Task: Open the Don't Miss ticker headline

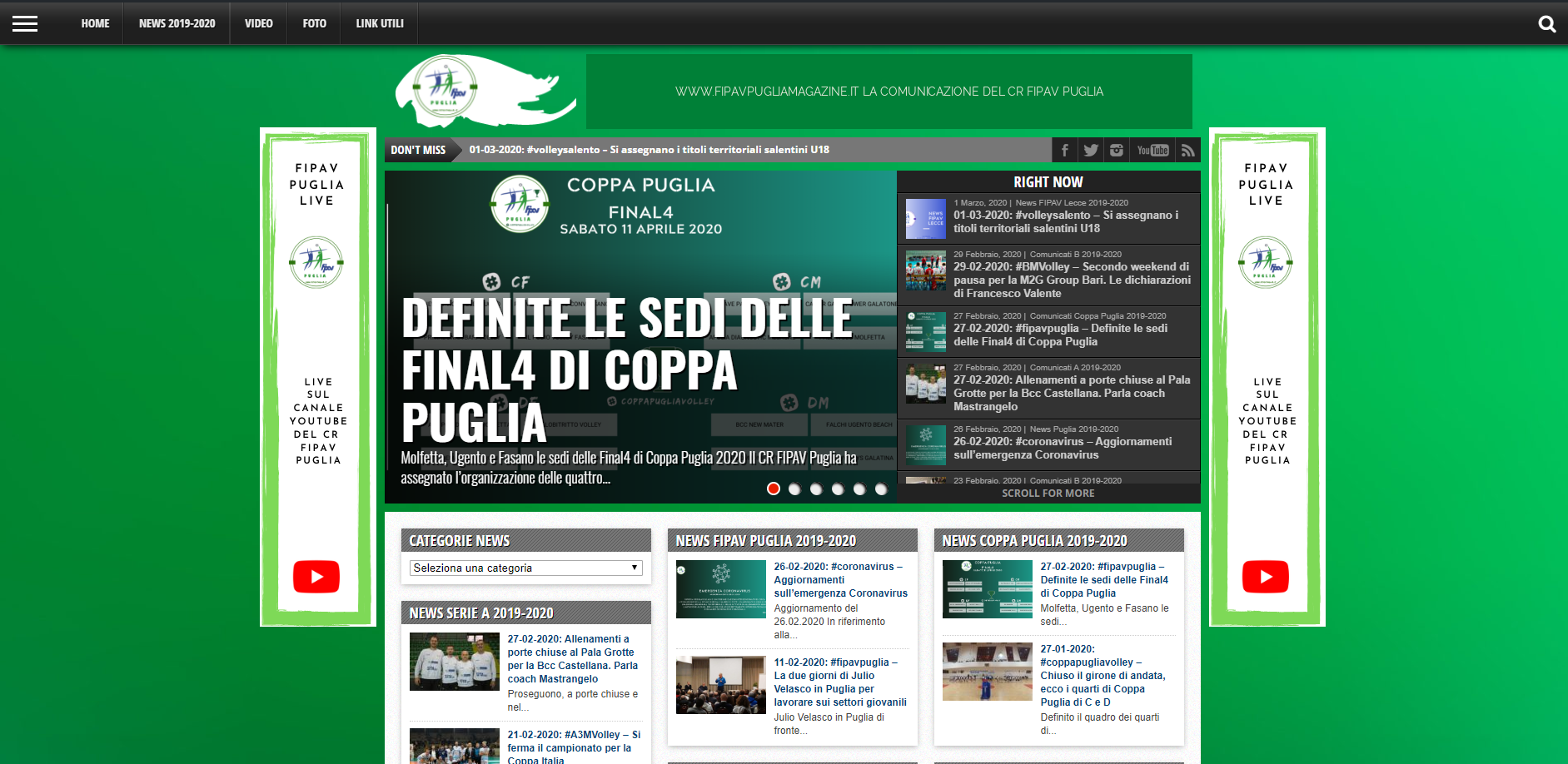Action: coord(650,150)
